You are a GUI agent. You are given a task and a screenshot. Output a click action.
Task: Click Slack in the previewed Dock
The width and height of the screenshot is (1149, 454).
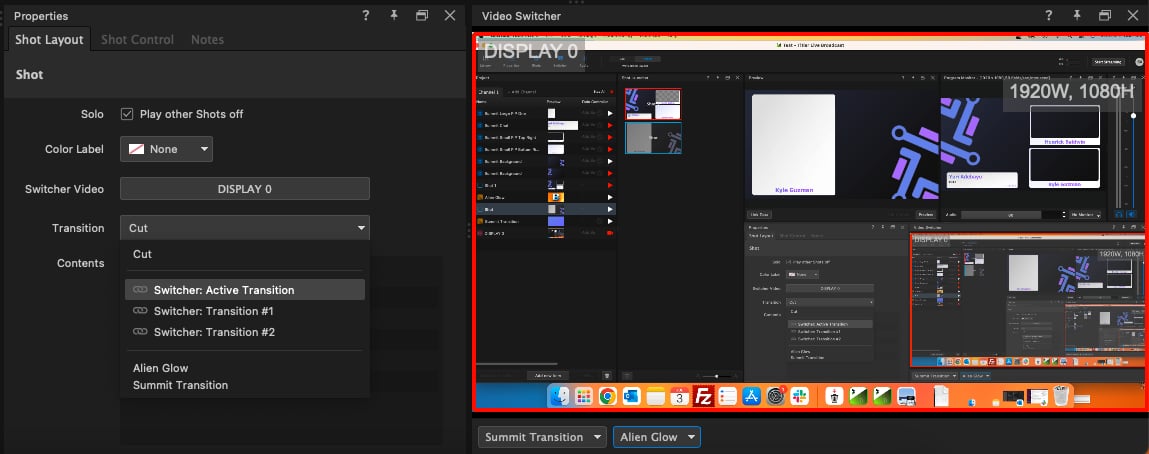click(x=799, y=396)
